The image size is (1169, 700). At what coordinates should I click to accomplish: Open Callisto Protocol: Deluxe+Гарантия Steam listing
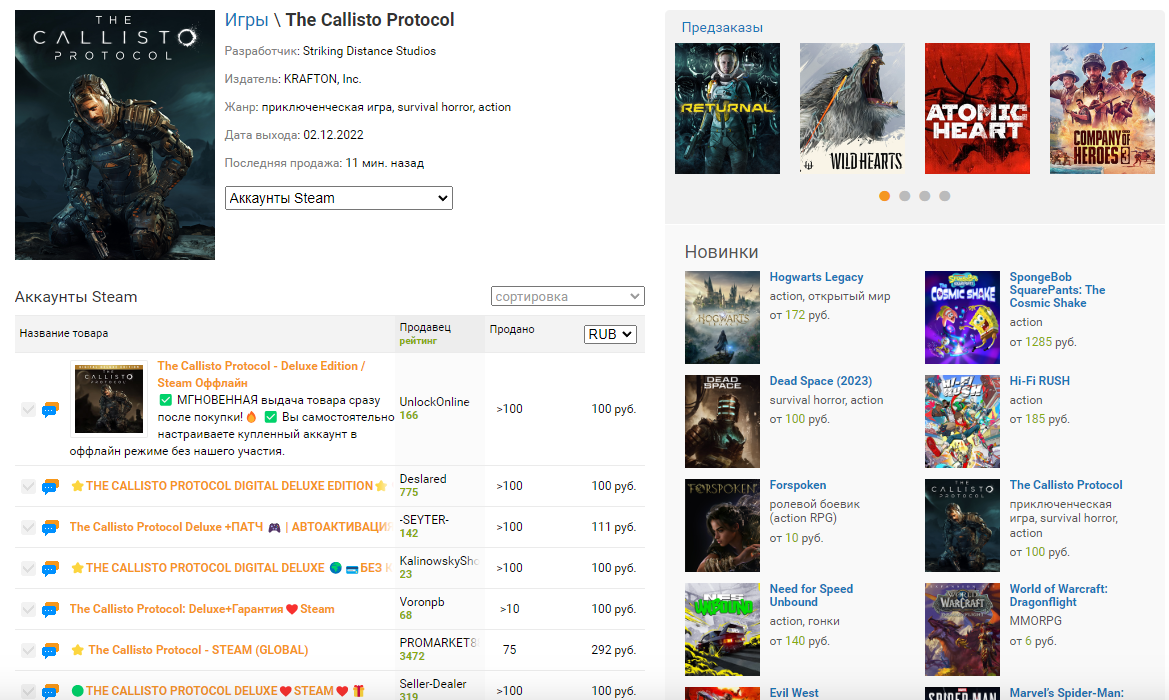(x=202, y=609)
